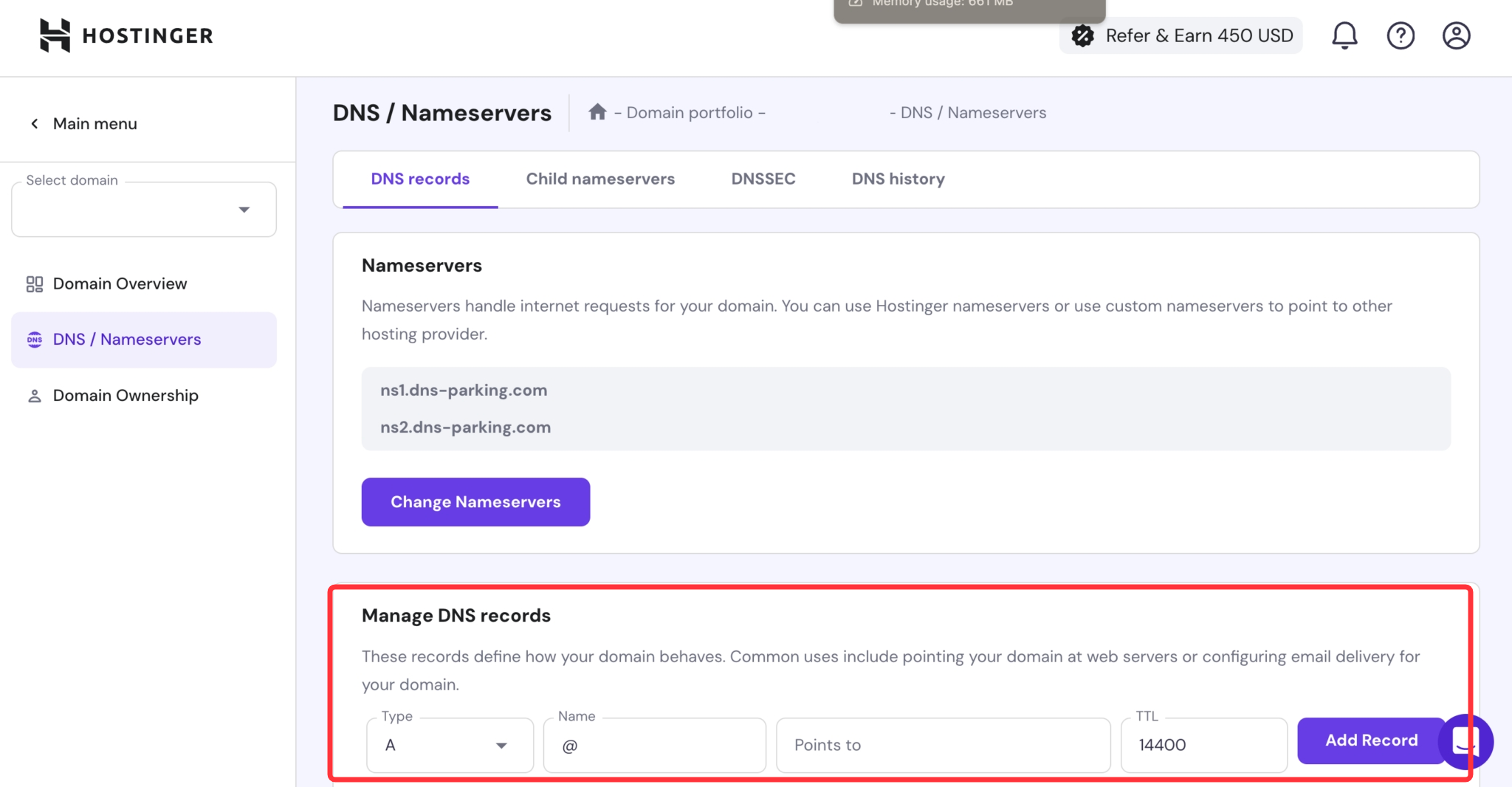Click the Domain Ownership person icon

click(35, 396)
